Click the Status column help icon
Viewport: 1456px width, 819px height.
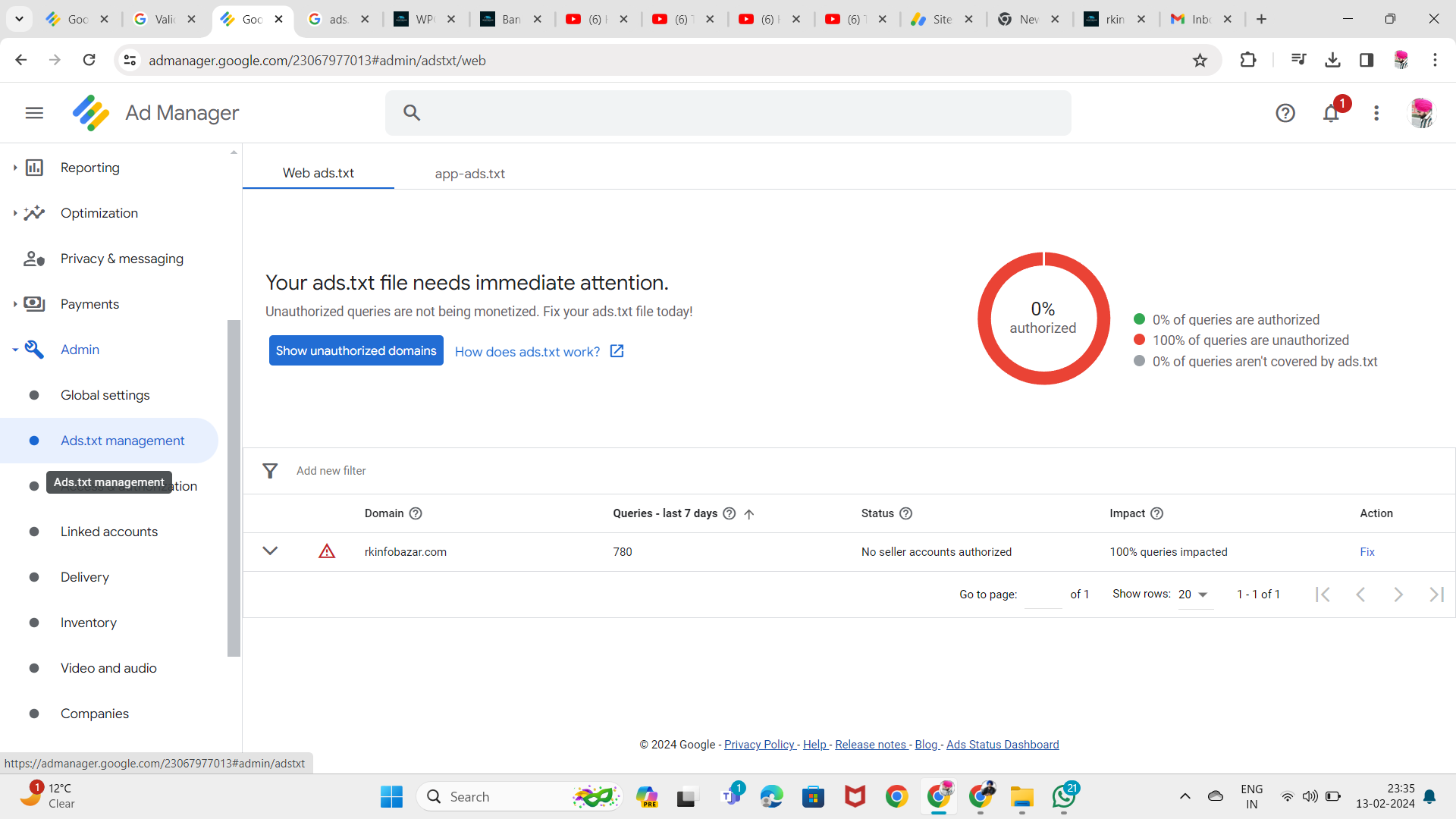pos(905,513)
